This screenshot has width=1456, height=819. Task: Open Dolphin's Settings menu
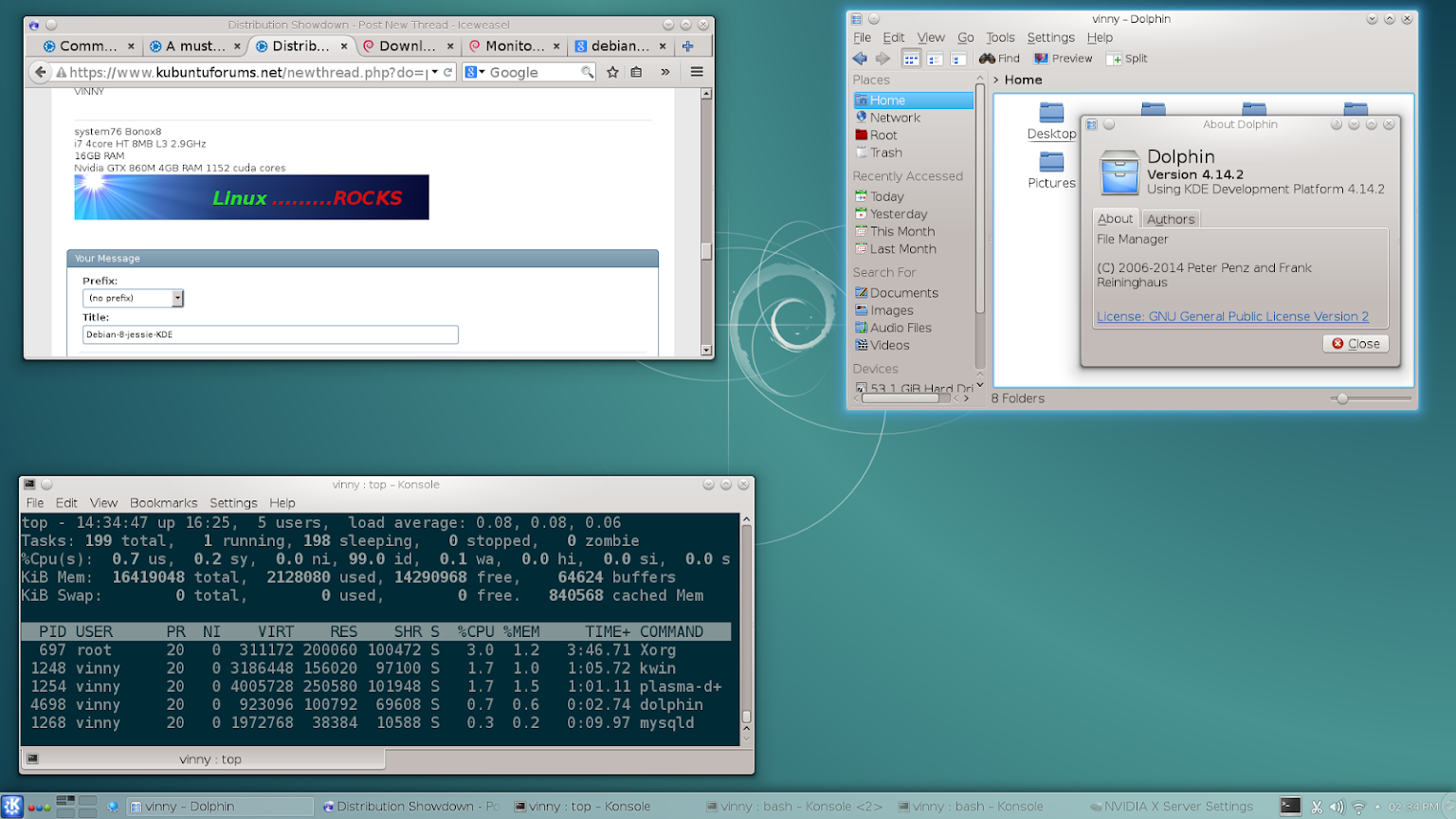[x=1050, y=38]
